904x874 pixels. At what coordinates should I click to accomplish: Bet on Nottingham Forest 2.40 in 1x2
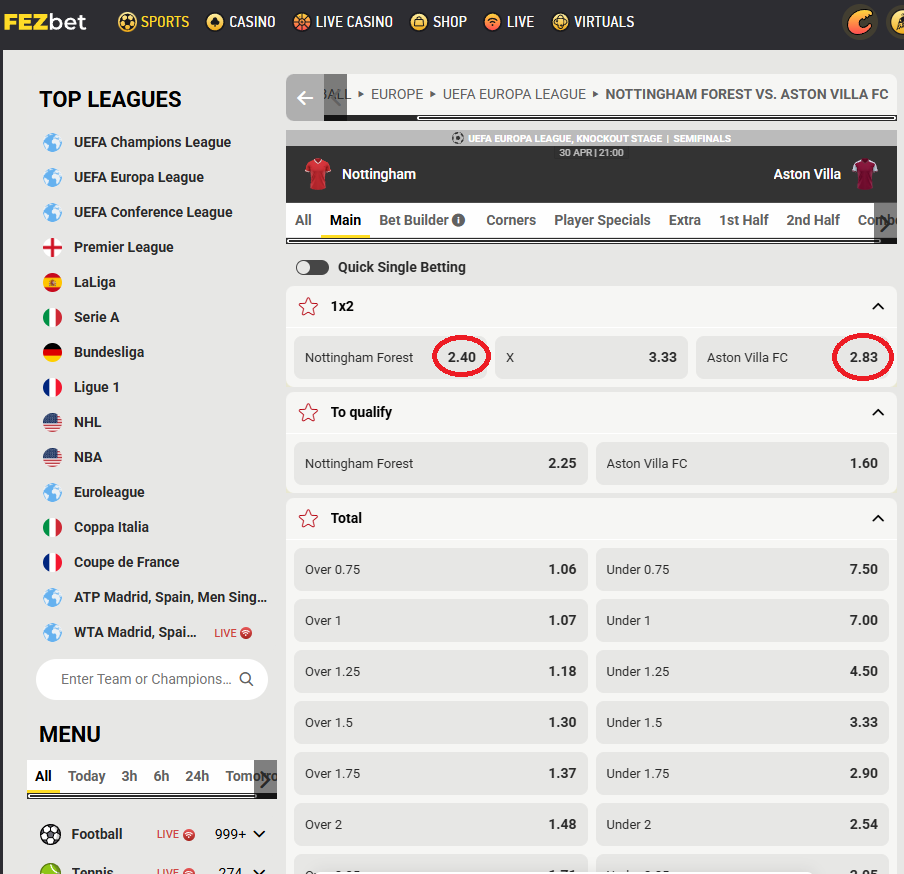point(390,357)
